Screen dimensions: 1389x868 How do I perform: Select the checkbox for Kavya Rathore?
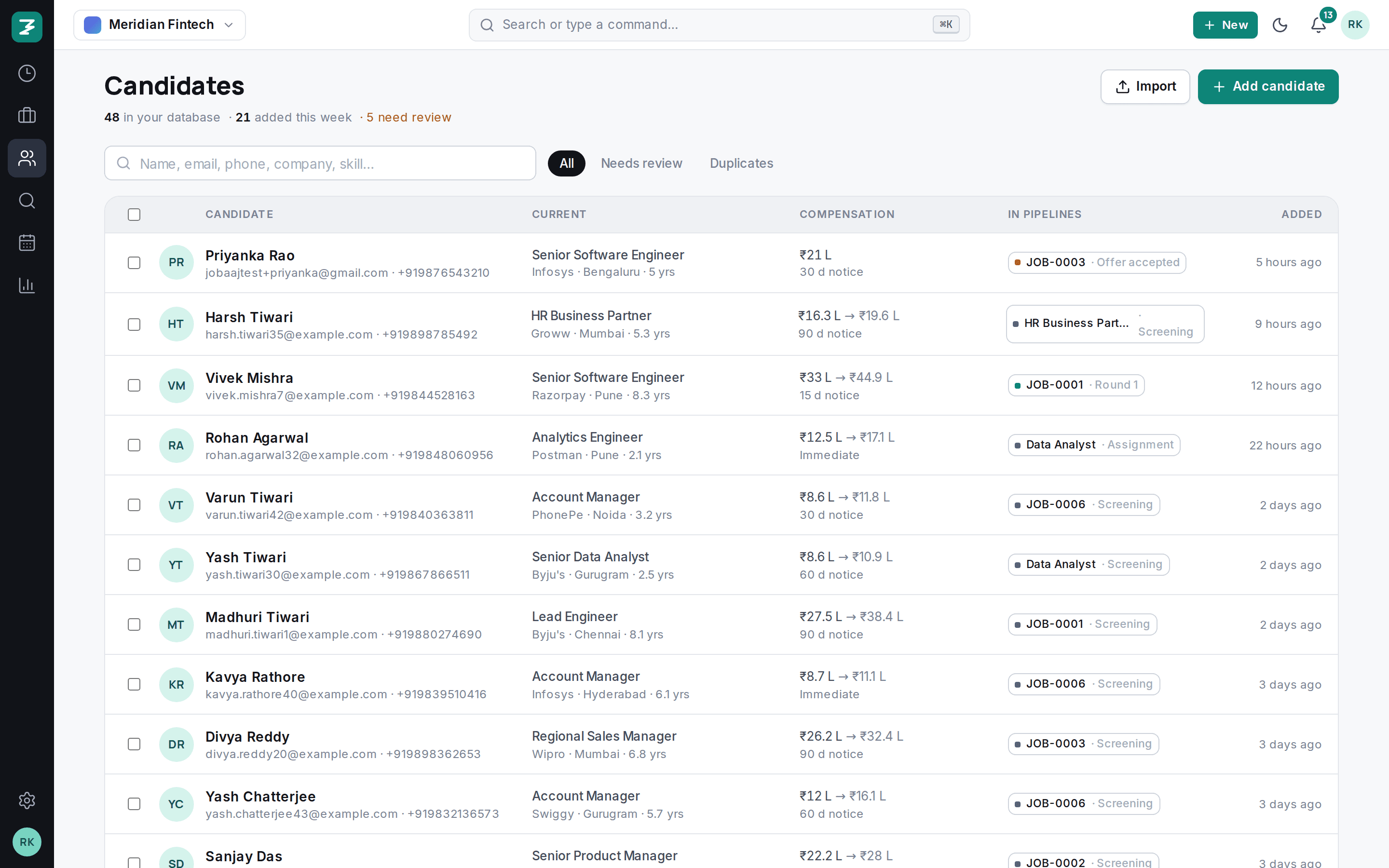tap(134, 684)
